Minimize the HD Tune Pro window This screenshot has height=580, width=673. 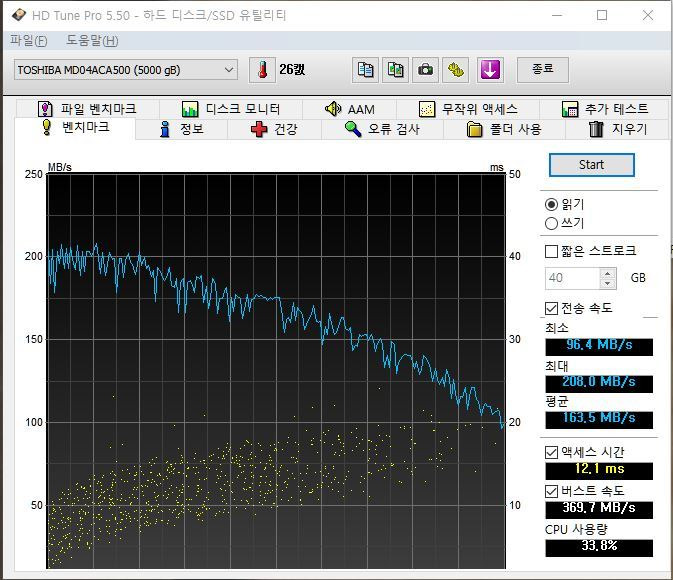click(x=557, y=15)
